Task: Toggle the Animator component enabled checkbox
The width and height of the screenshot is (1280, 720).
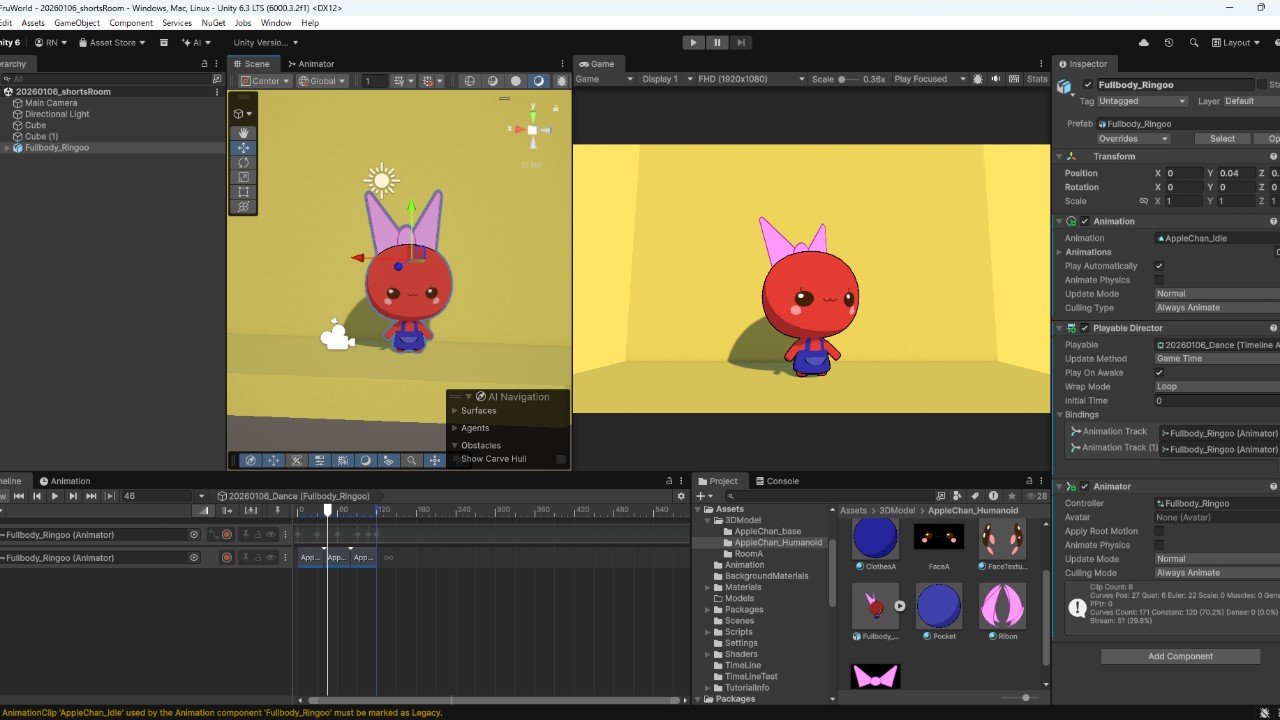Action: (x=1084, y=487)
